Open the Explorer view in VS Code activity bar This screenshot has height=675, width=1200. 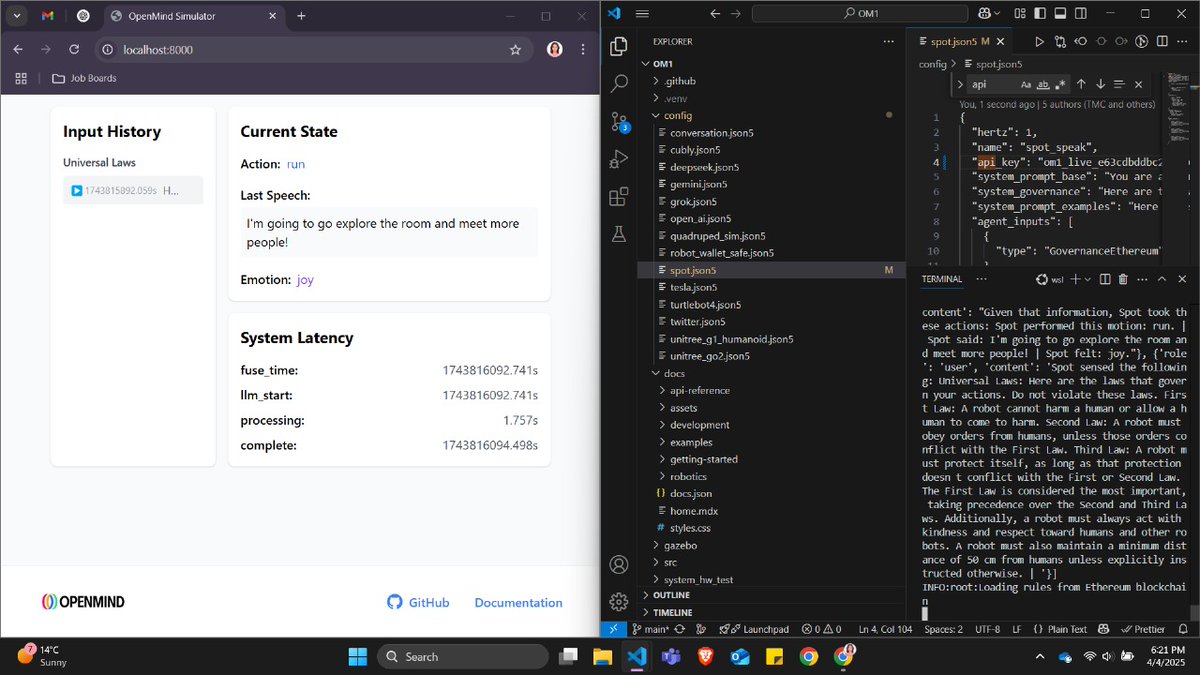[x=619, y=46]
